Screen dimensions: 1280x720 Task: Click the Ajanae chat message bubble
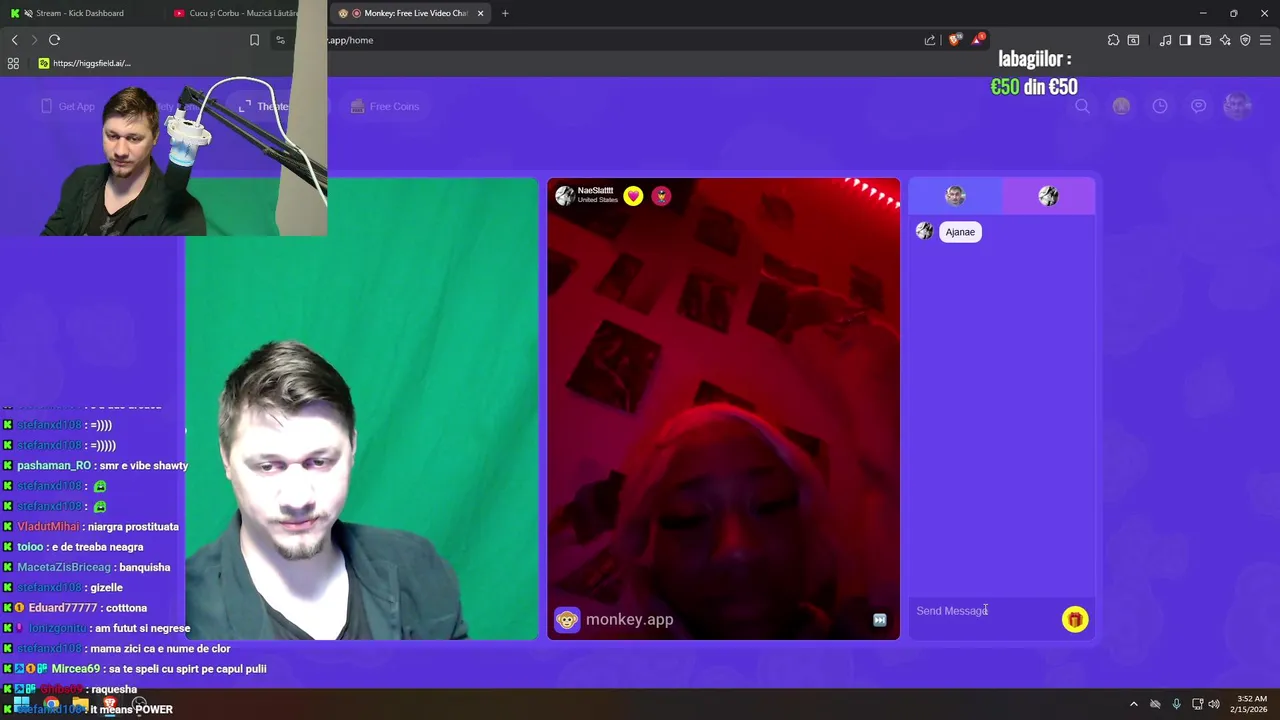(960, 232)
